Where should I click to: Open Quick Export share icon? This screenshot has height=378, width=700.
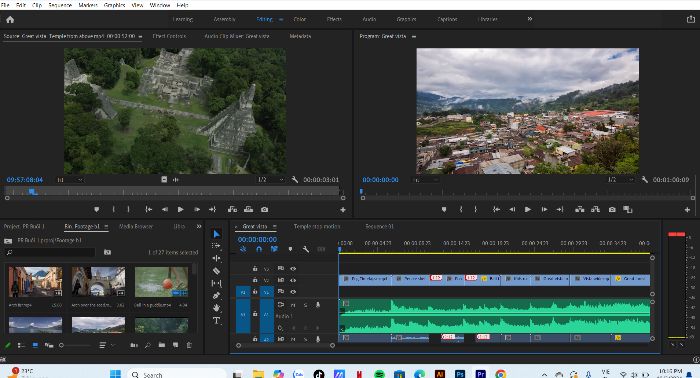pos(690,19)
